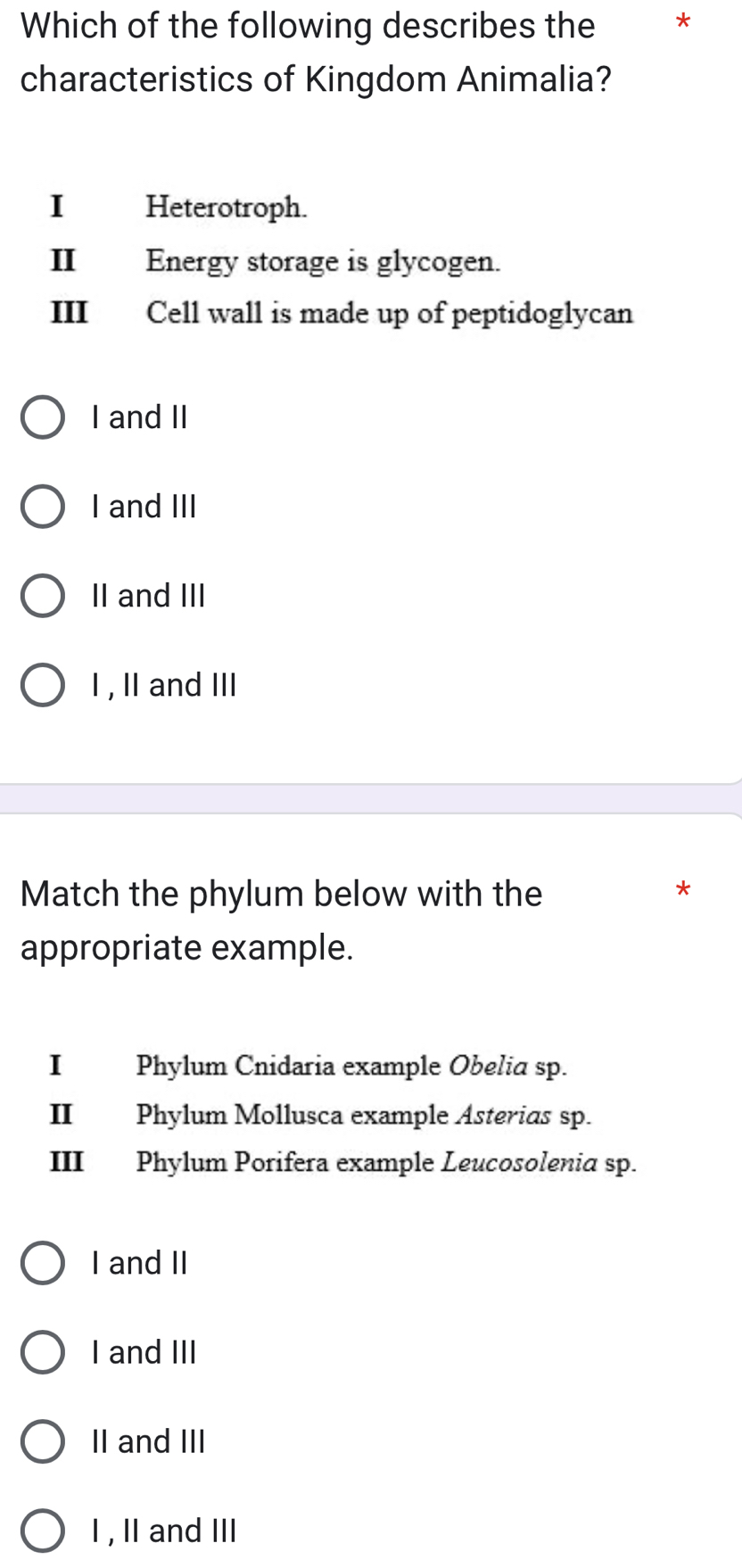Click the "Cell wall is made up of peptidoglycan" statement
The height and width of the screenshot is (1568, 742).
point(391,313)
